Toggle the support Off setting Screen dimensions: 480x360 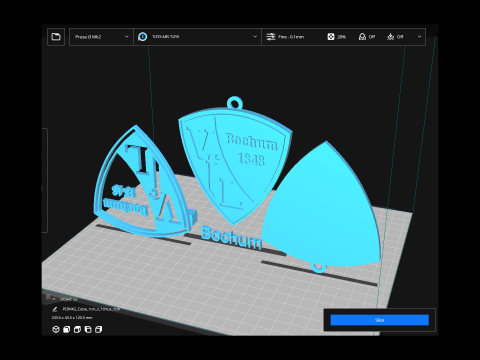click(x=367, y=37)
